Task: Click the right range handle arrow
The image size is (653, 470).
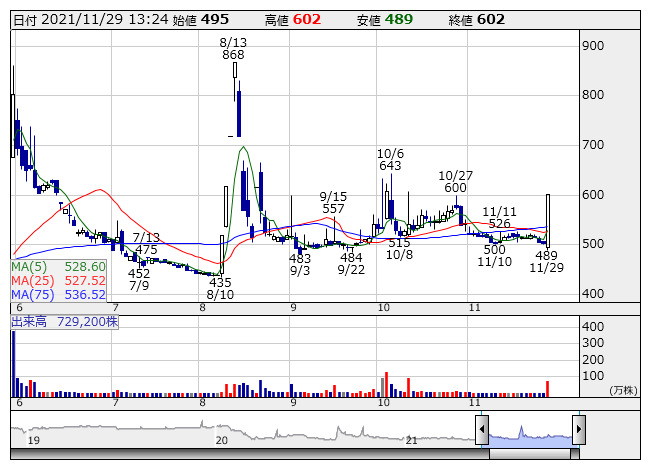Action: tap(578, 431)
